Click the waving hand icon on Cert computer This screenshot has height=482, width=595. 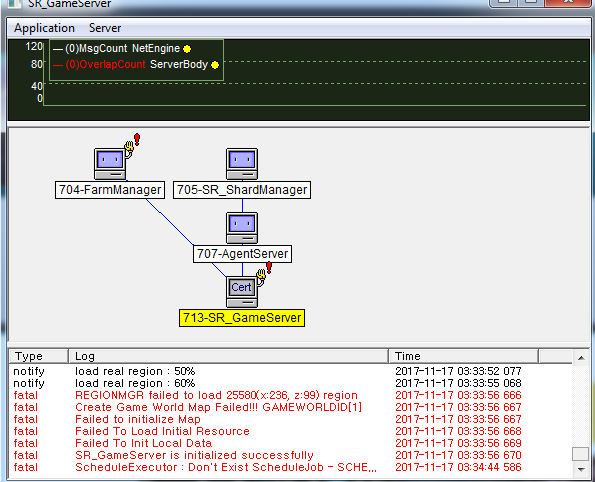click(x=261, y=276)
